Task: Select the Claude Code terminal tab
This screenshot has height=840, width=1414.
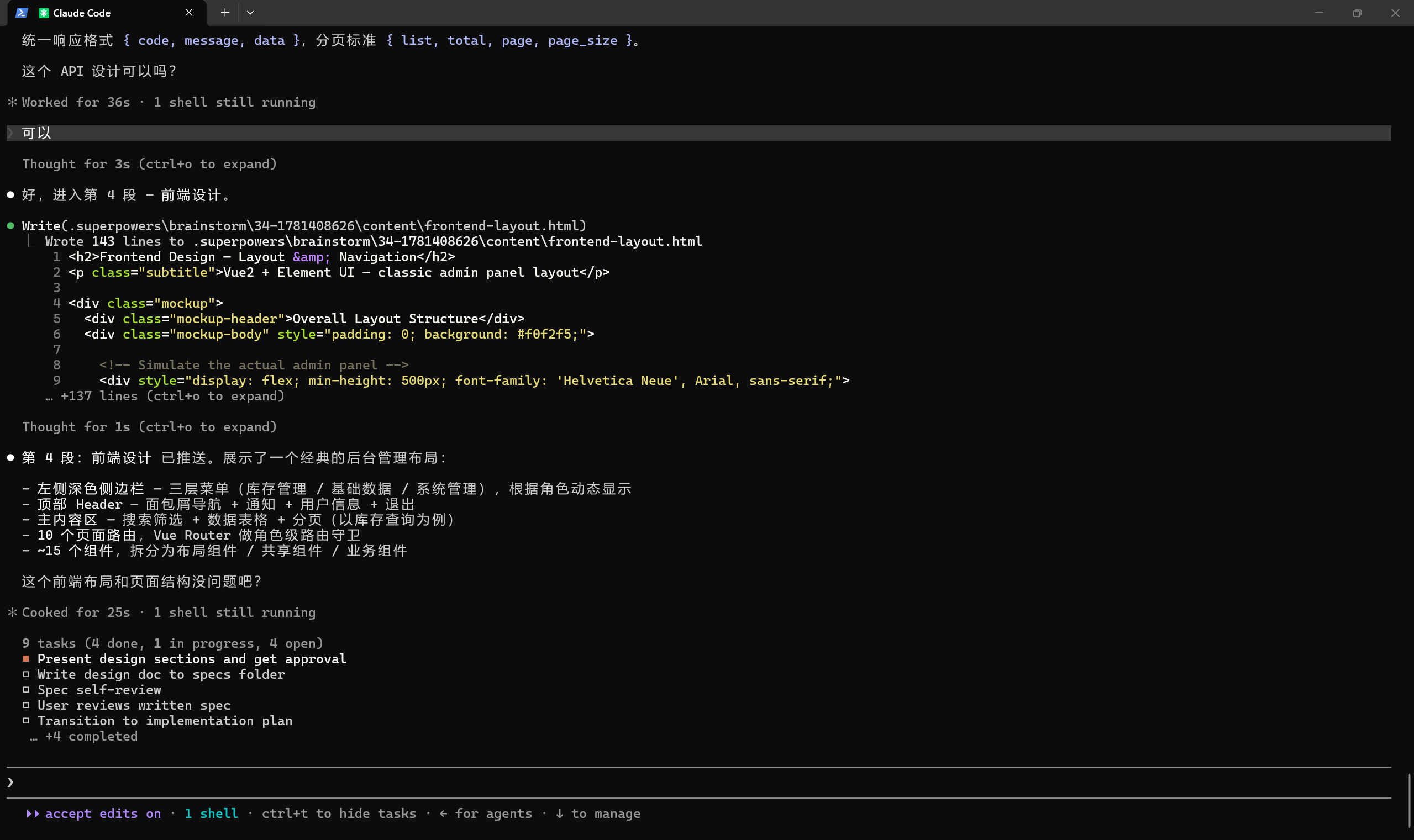Action: coord(107,13)
